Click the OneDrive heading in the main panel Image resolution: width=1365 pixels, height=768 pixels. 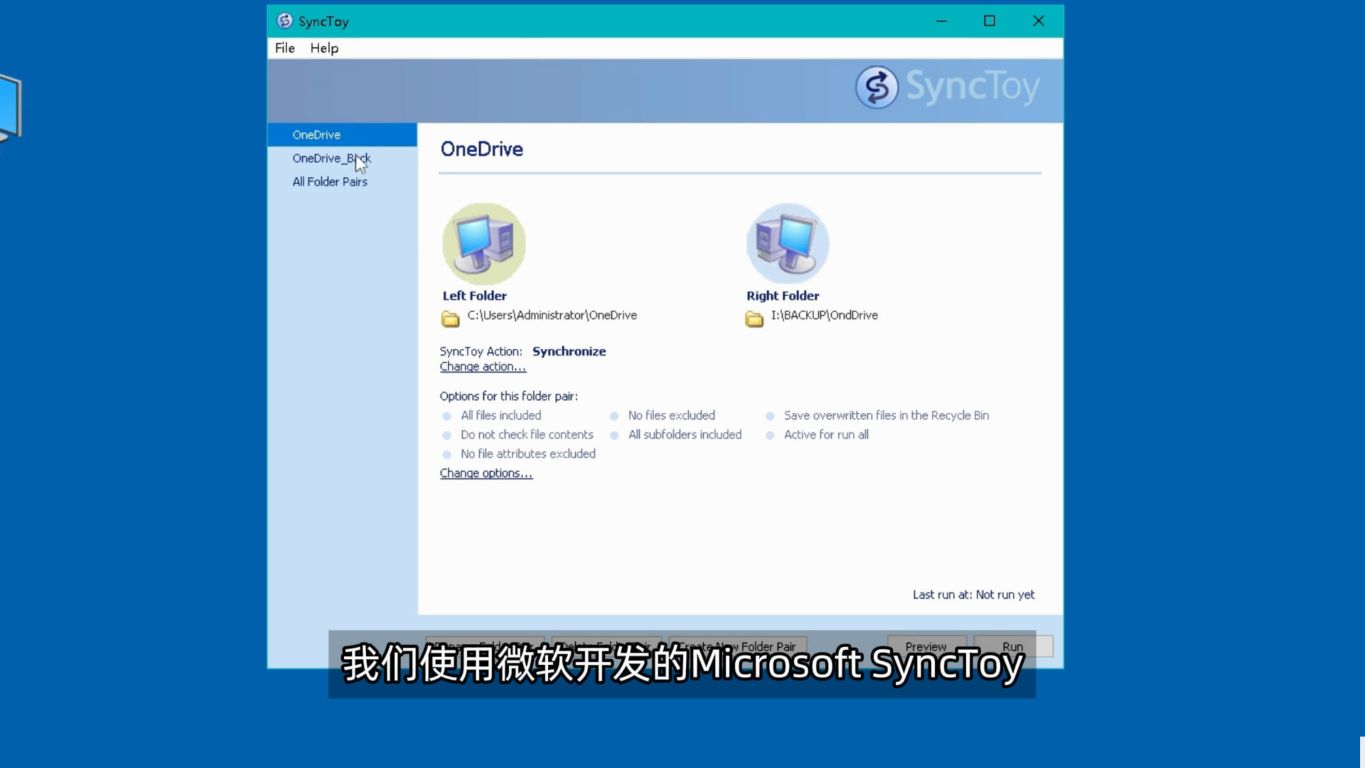tap(482, 149)
